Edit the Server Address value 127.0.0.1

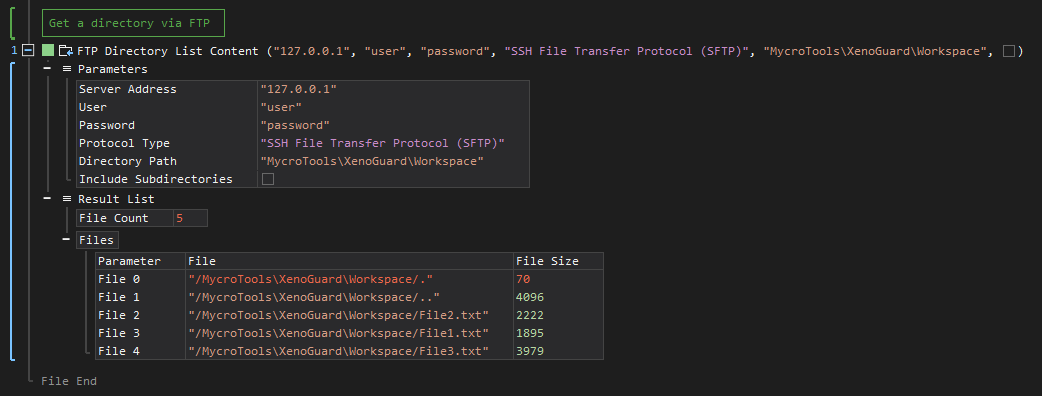point(393,89)
